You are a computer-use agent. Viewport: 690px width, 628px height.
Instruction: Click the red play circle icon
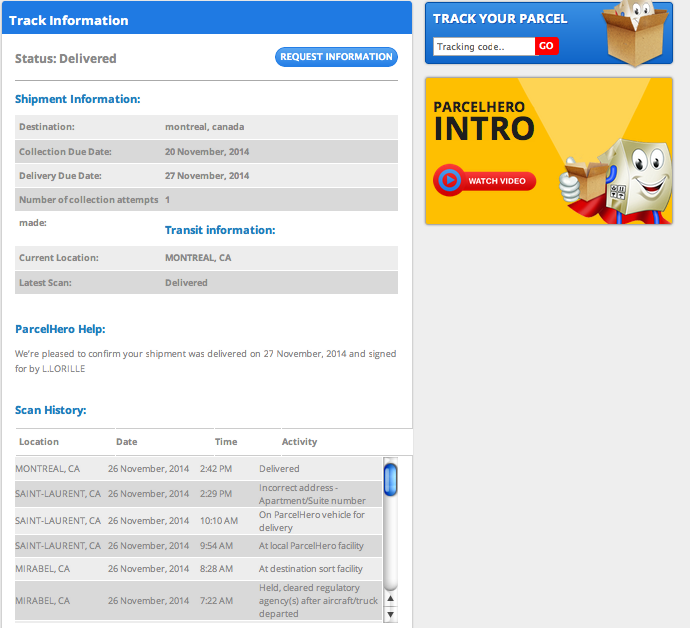449,180
